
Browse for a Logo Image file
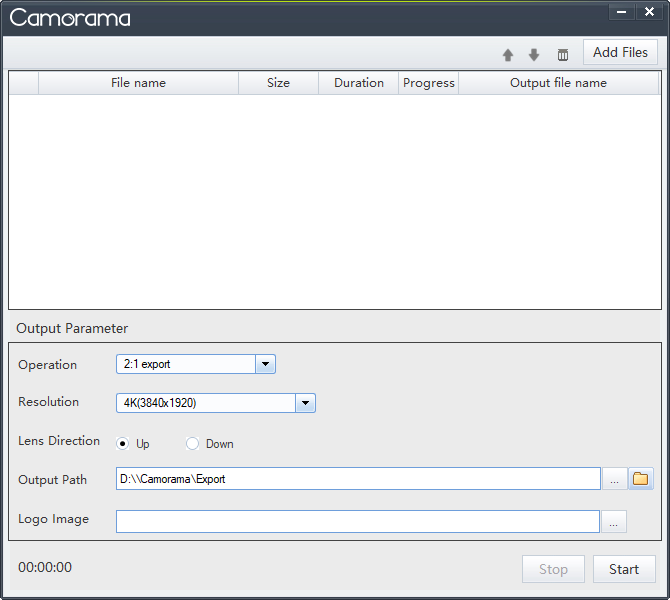tap(614, 521)
